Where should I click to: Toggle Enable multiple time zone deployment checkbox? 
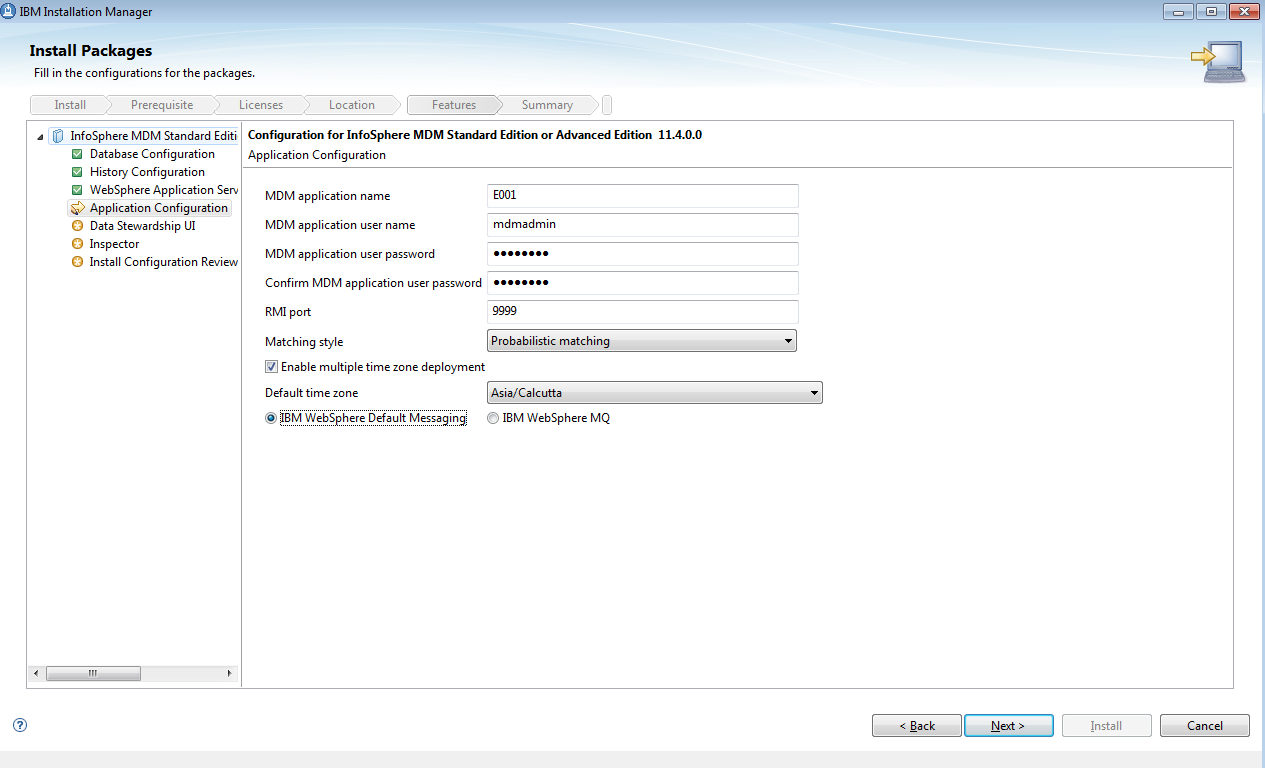coord(271,367)
